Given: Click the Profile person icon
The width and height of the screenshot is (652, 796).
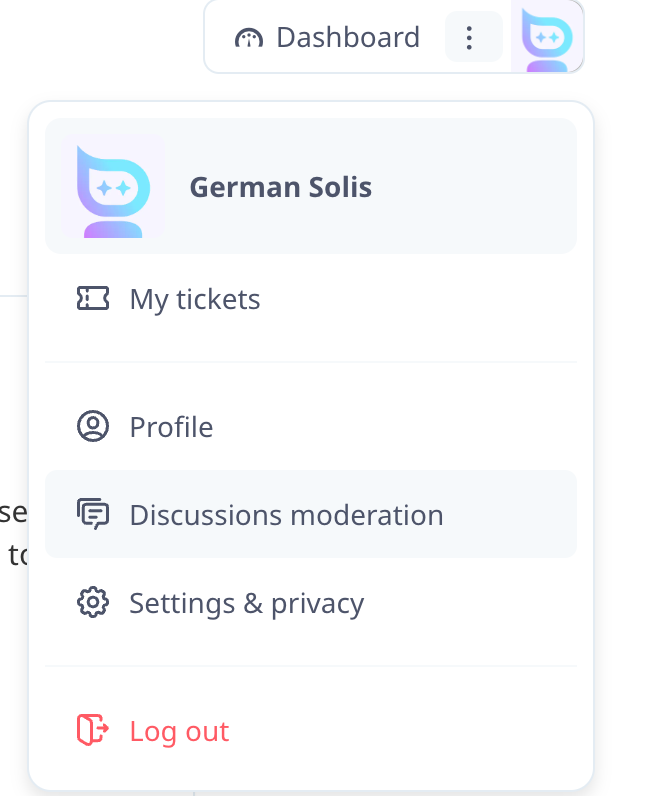Looking at the screenshot, I should (92, 426).
